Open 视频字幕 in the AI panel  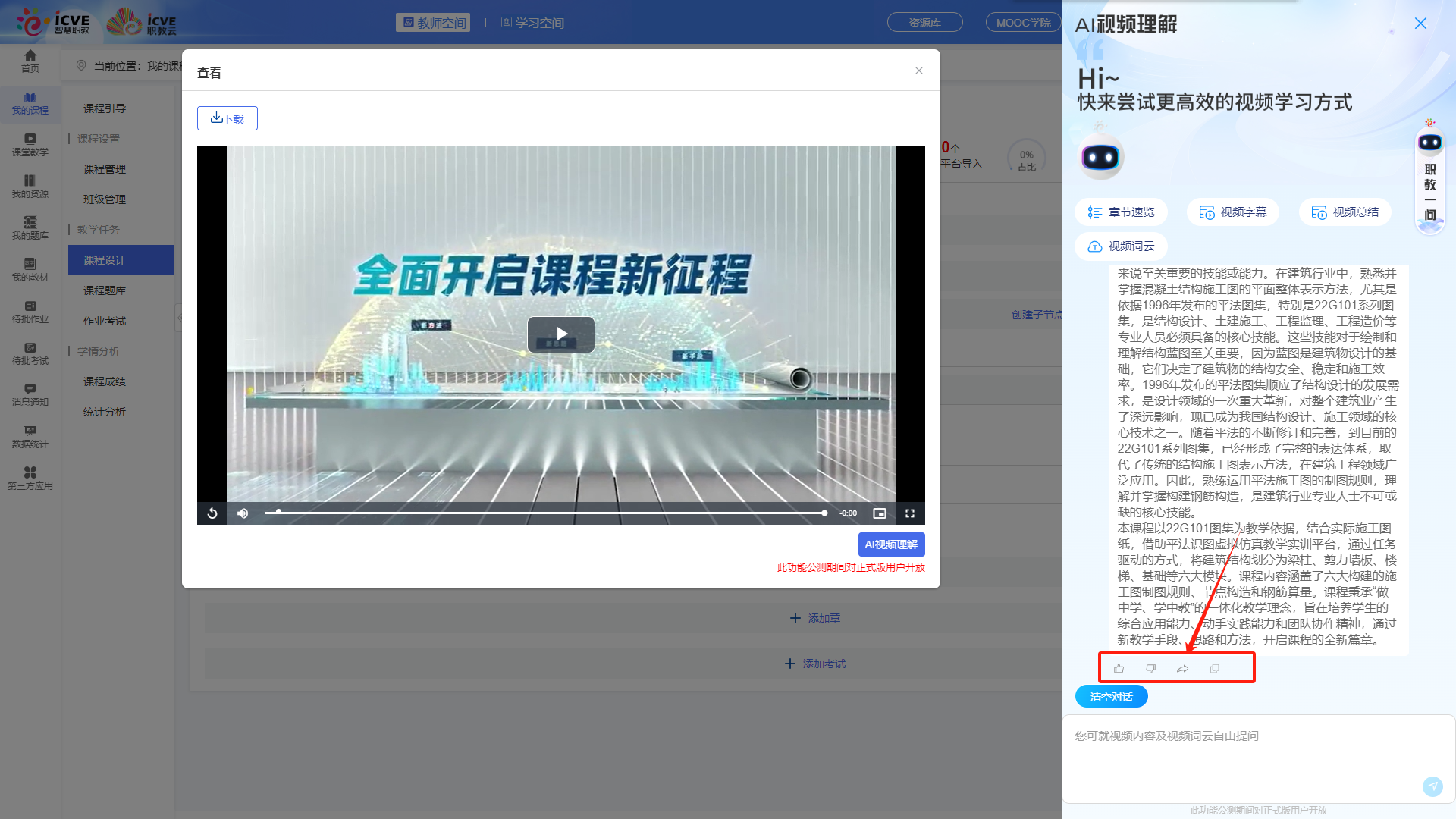[1232, 212]
